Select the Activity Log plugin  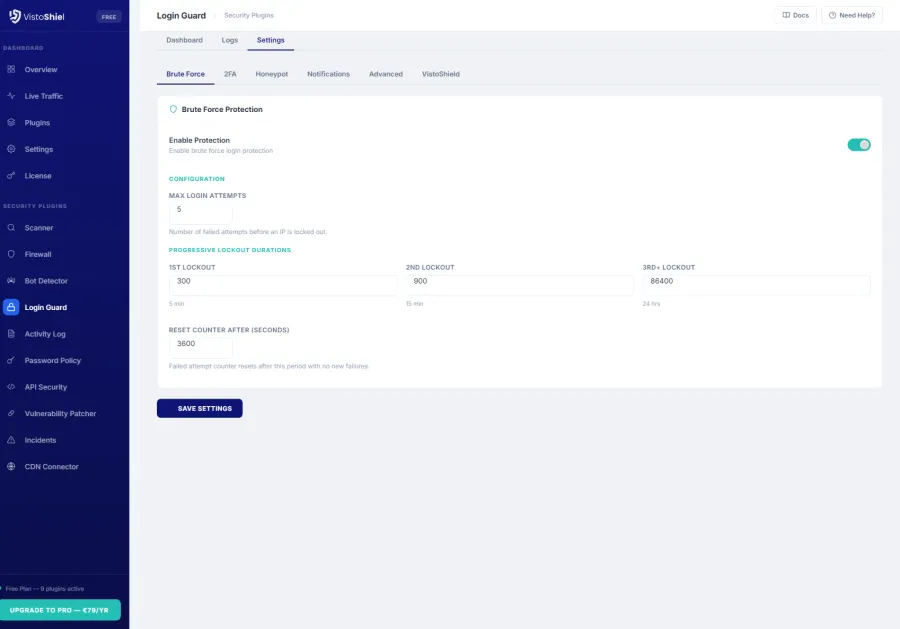click(47, 333)
